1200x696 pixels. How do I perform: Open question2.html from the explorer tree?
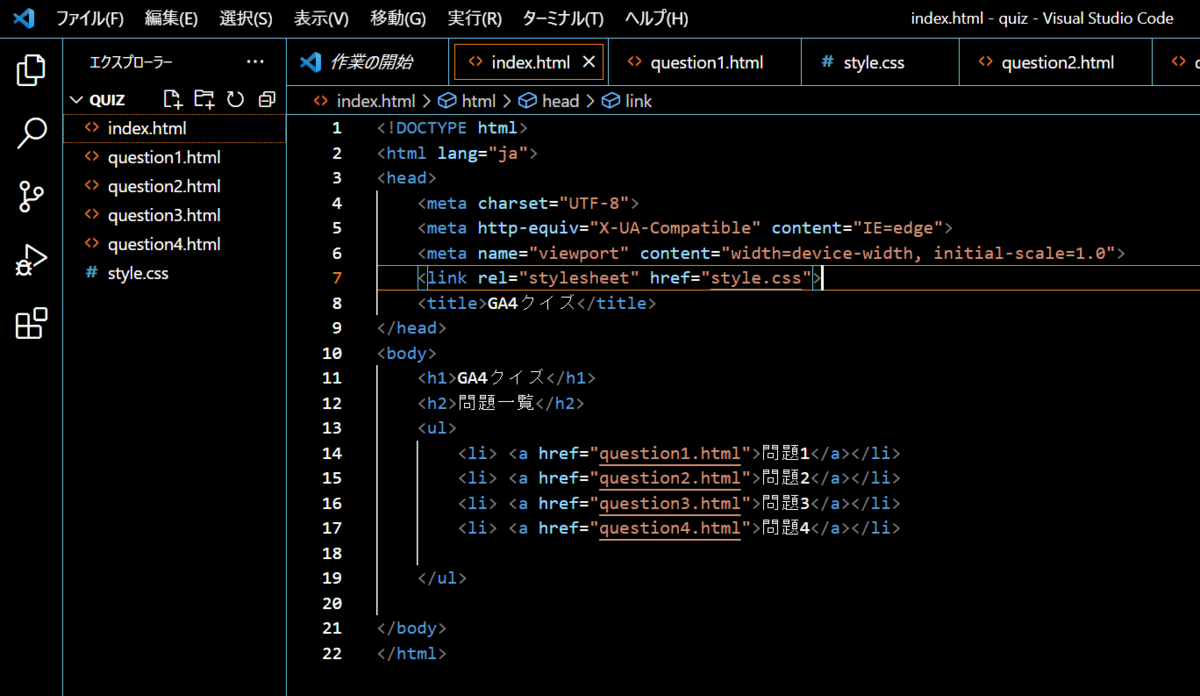pos(175,186)
